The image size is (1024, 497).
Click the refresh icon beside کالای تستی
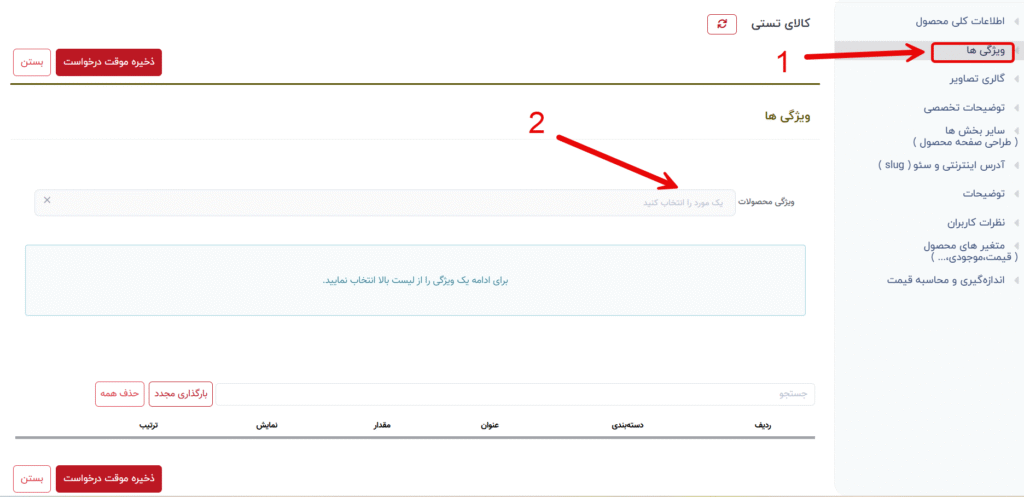721,24
